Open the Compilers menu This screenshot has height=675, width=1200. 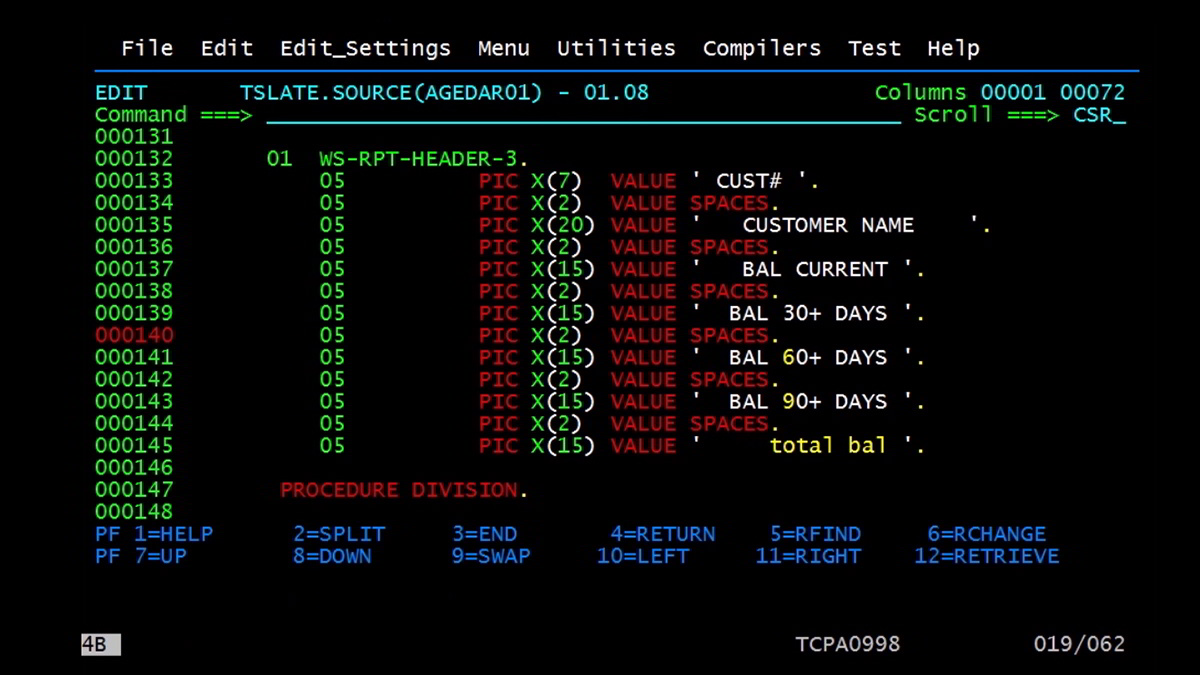pyautogui.click(x=761, y=47)
